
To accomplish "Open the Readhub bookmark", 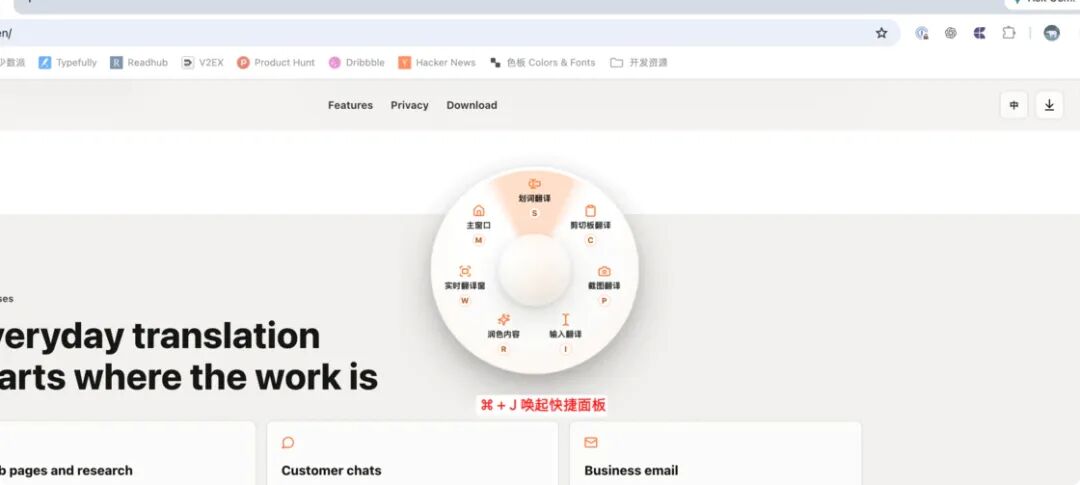I will pyautogui.click(x=139, y=63).
